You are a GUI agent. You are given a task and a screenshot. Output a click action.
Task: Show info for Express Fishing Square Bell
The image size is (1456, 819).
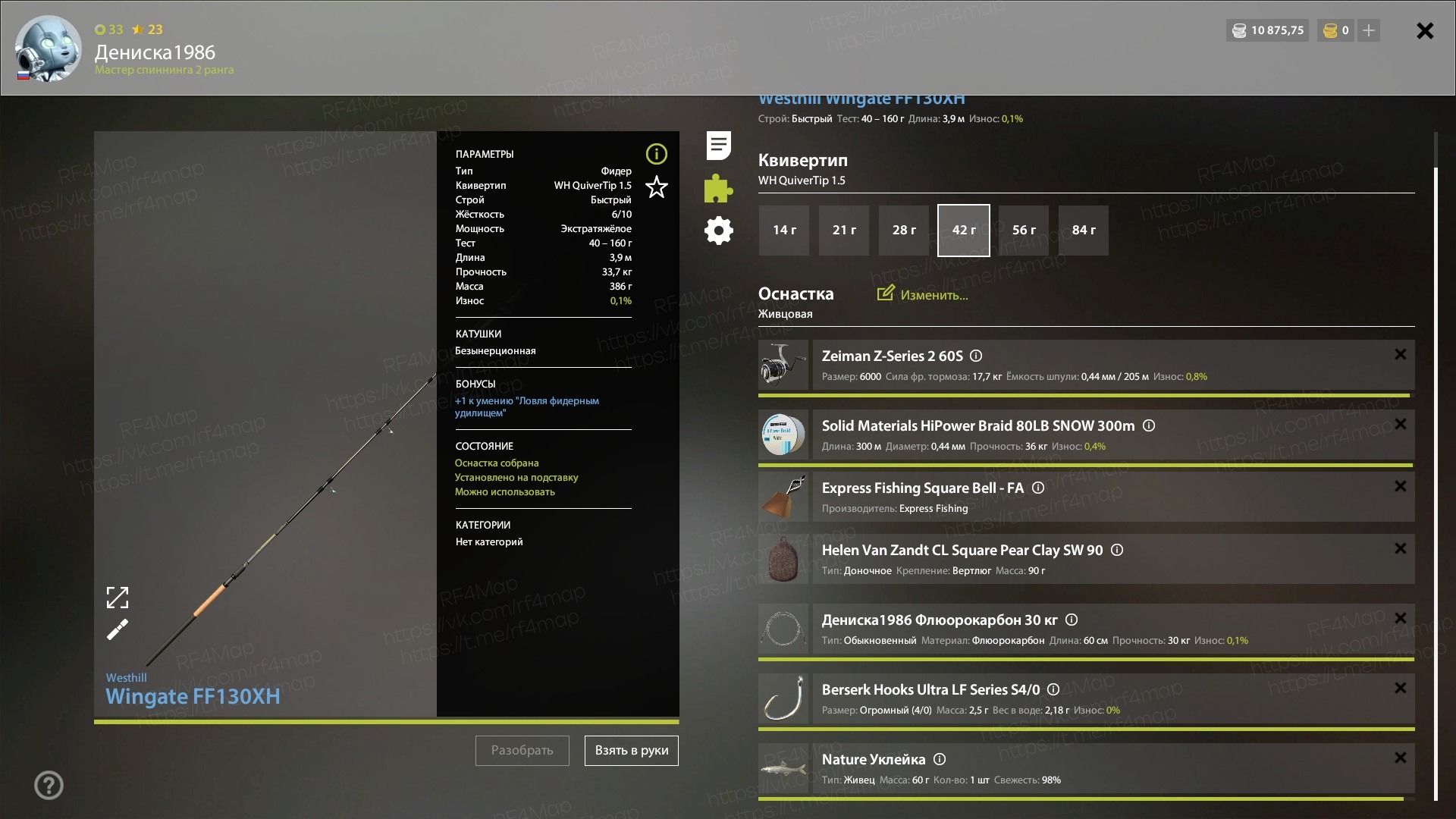1038,488
